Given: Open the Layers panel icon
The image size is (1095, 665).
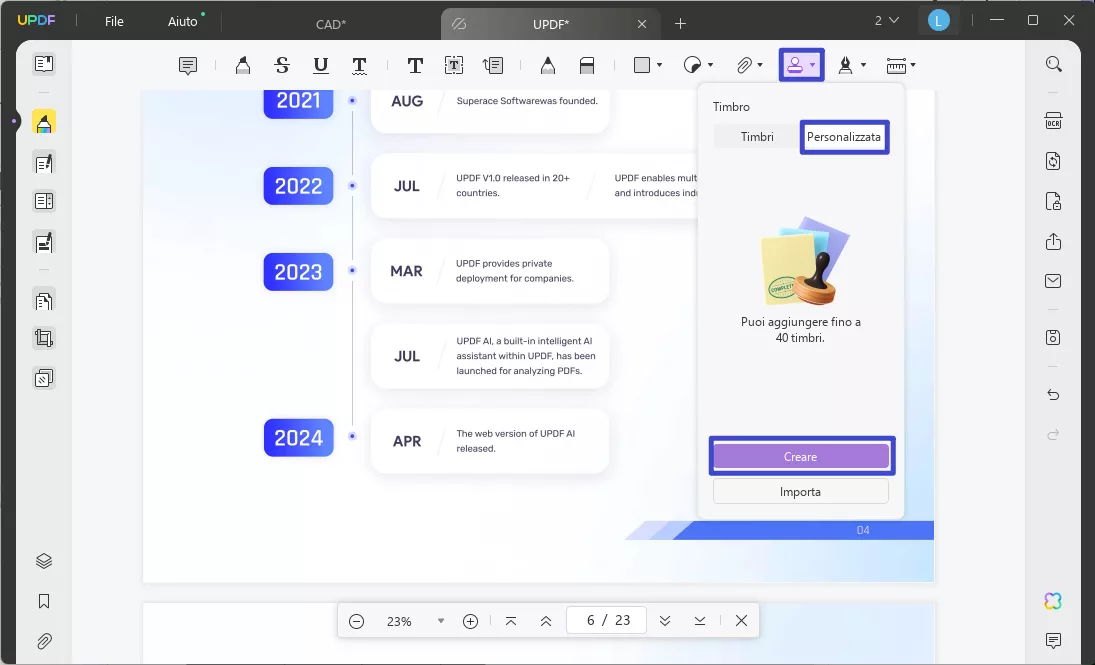Looking at the screenshot, I should pos(44,561).
